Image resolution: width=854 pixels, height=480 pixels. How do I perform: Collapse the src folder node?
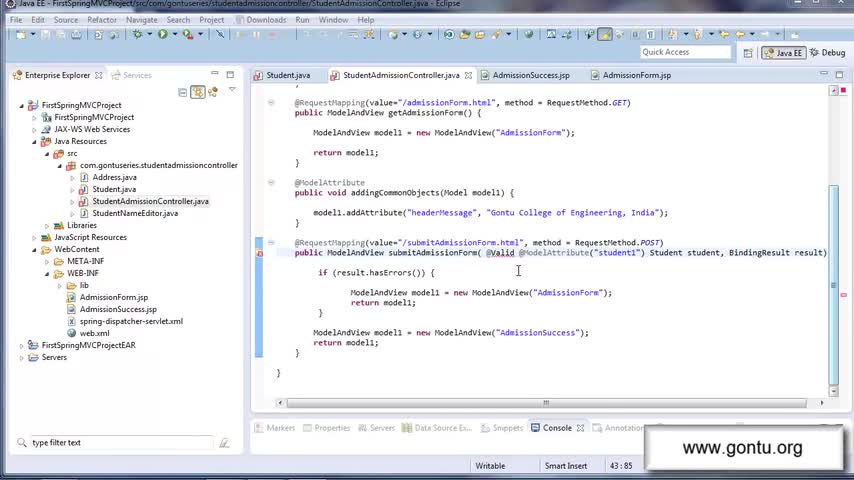(x=47, y=154)
